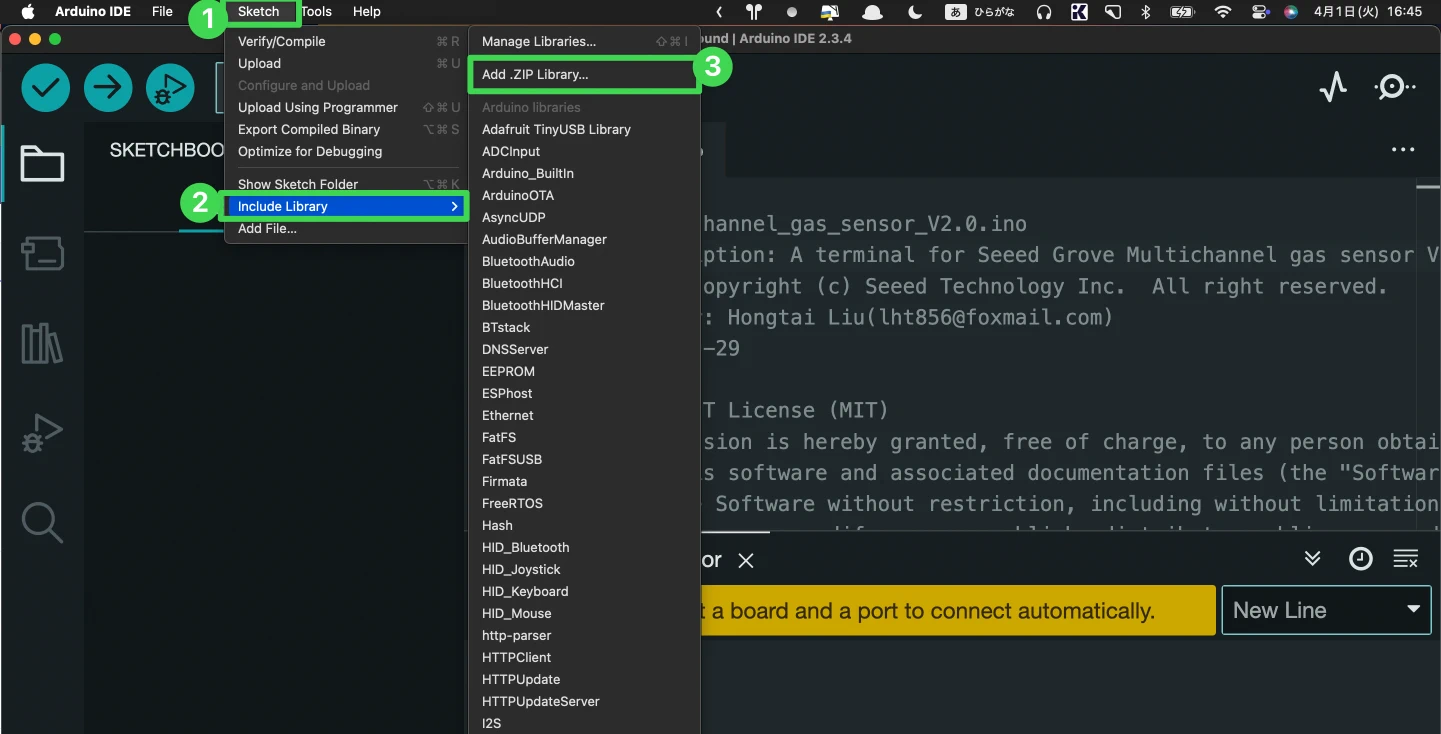This screenshot has height=734, width=1441.
Task: Include the FreeRTOS library
Action: [x=584, y=503]
